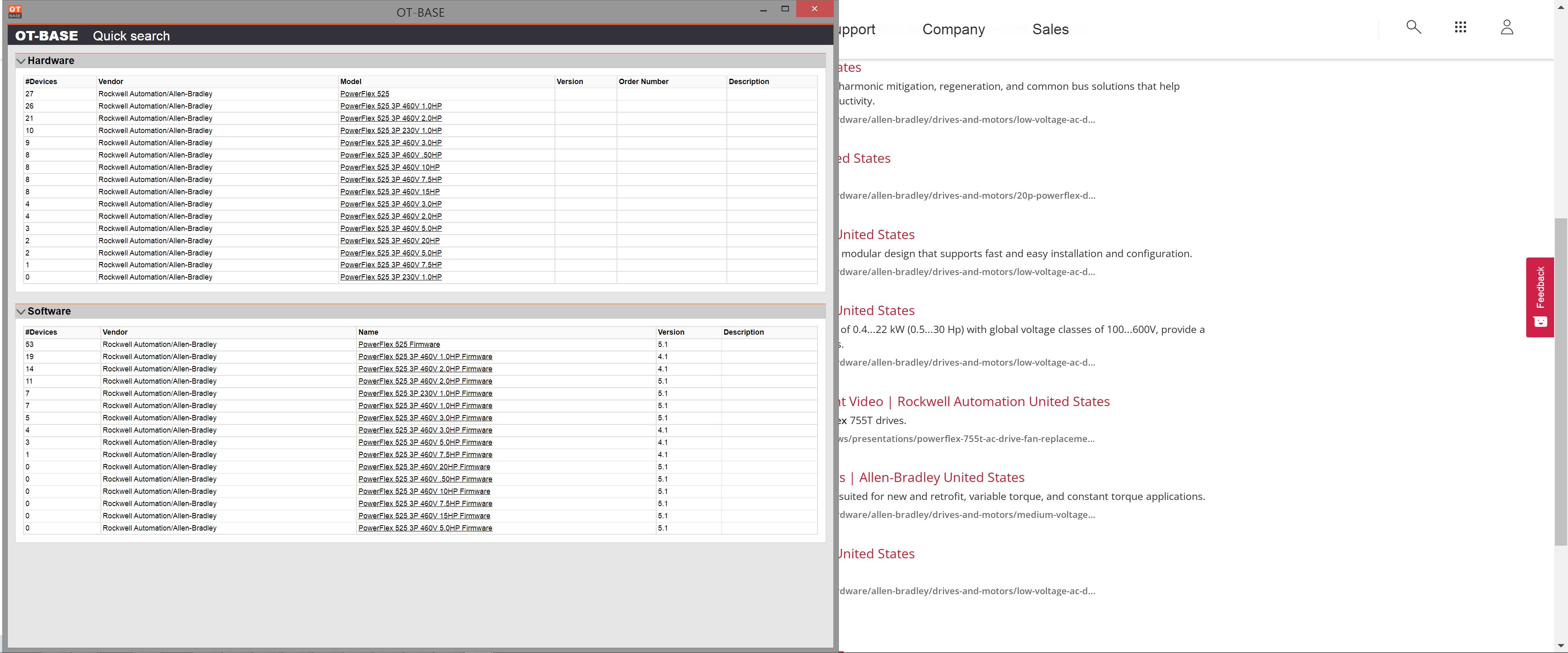Open 460V 3.0HP Firmware with 5 devices

point(425,418)
